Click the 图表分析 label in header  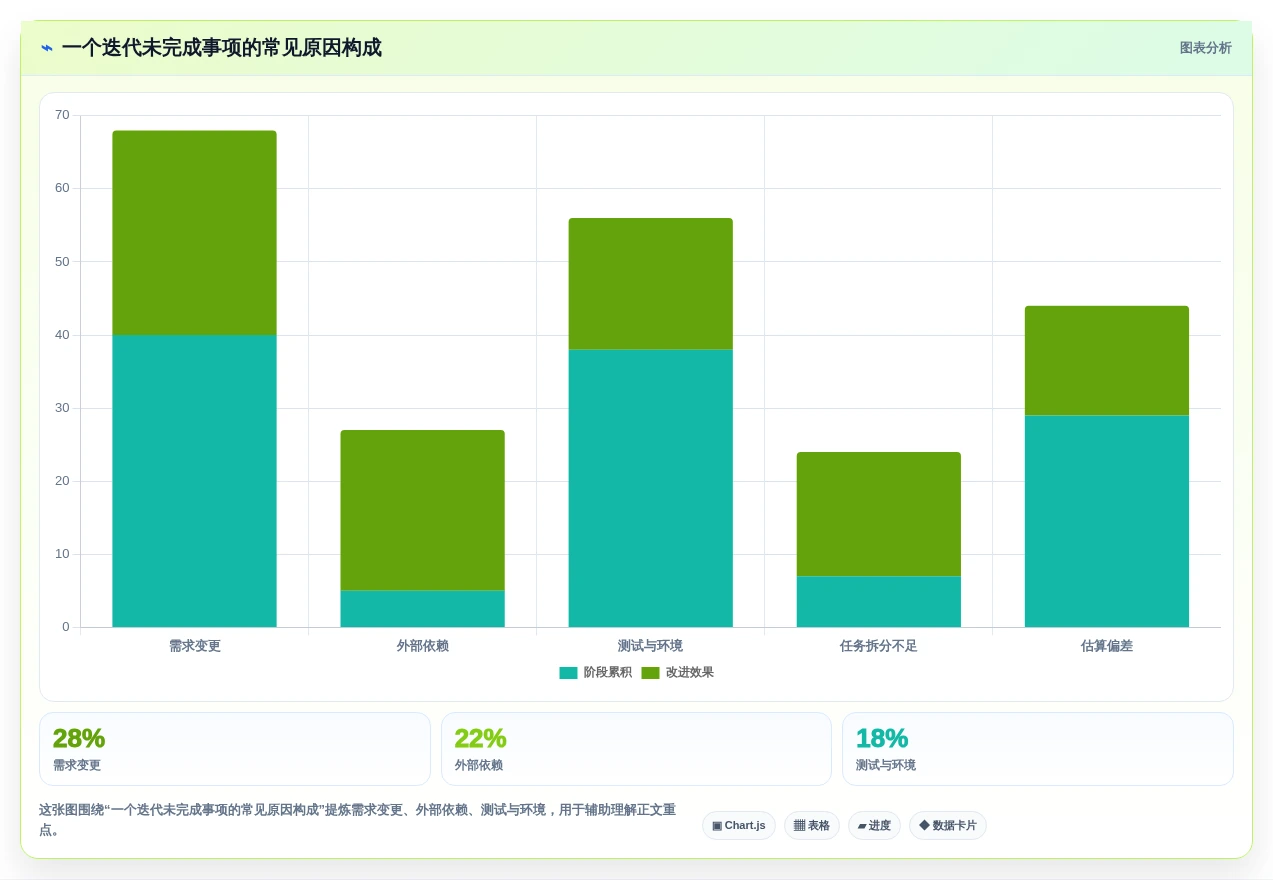pyautogui.click(x=1205, y=48)
